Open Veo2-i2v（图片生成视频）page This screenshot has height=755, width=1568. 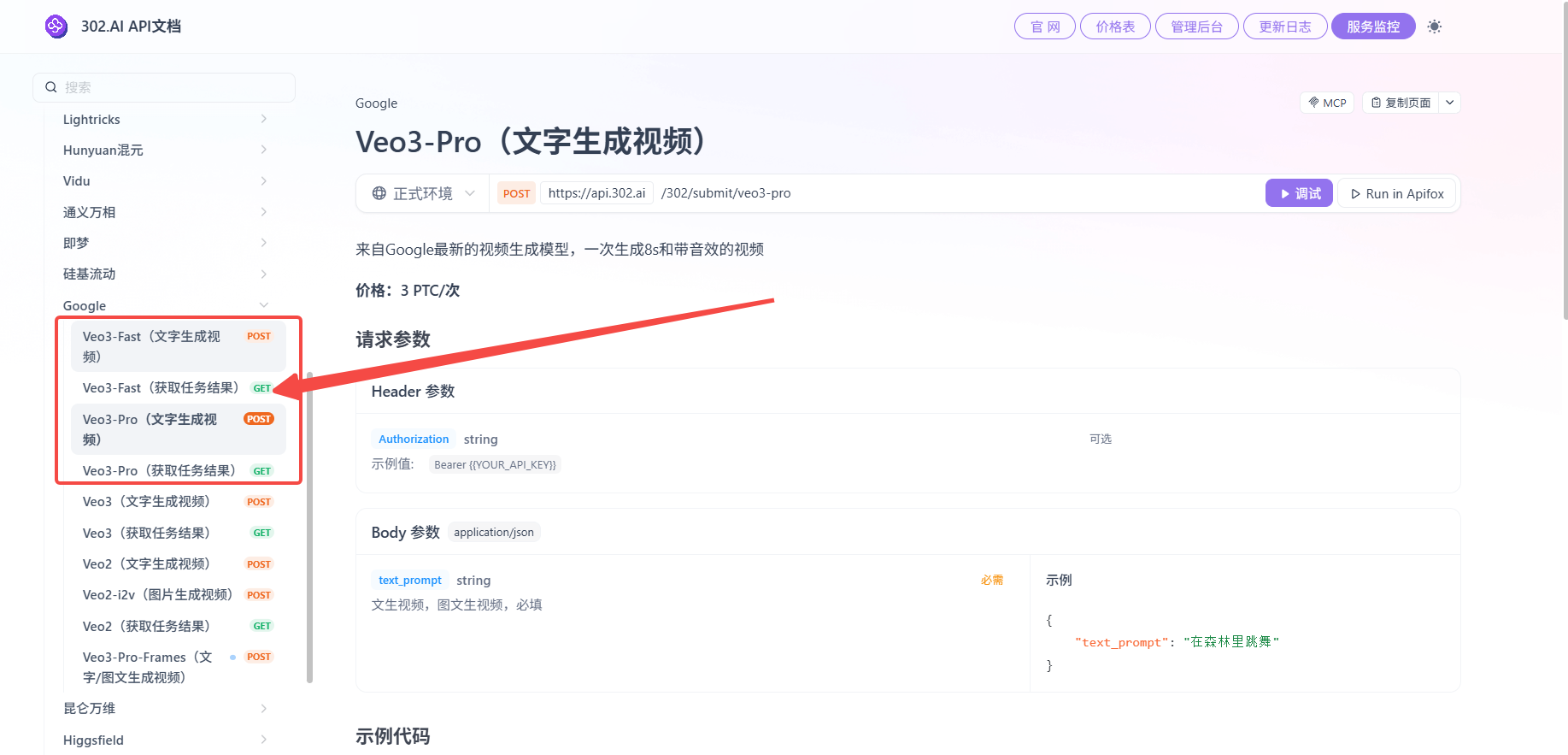coord(178,594)
